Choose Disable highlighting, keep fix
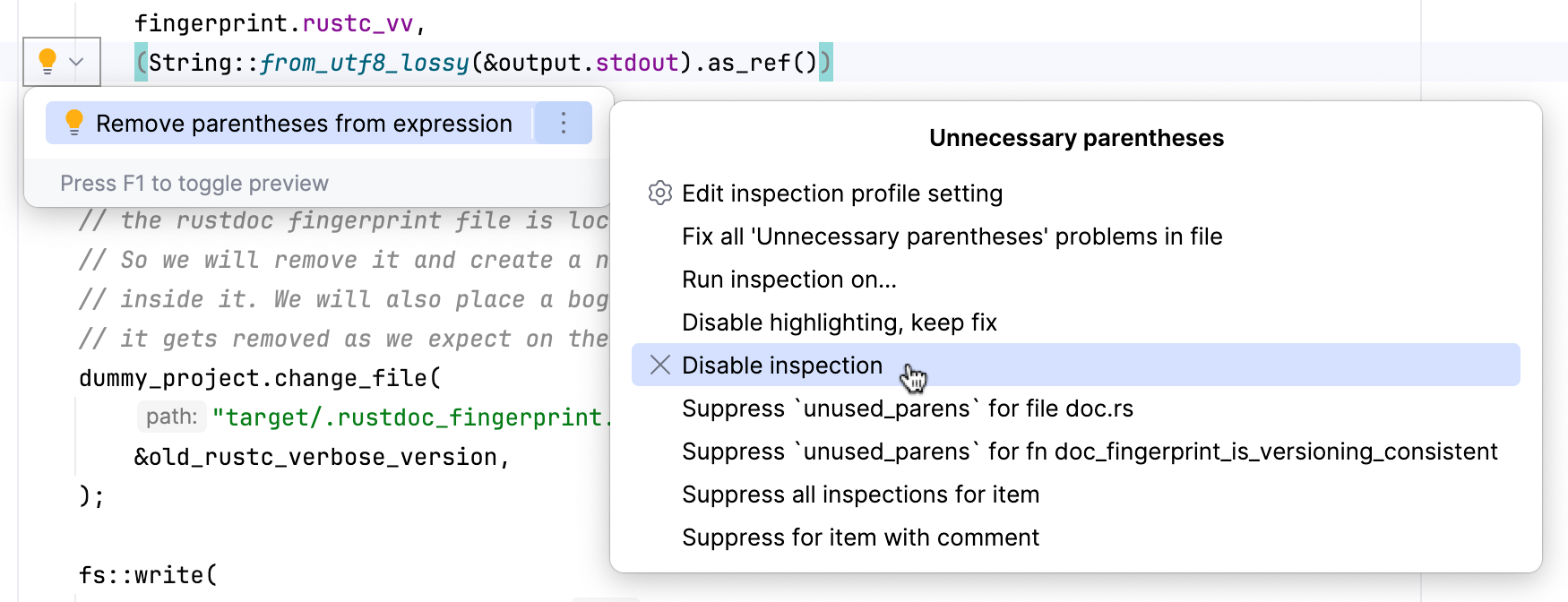The height and width of the screenshot is (602, 1568). tap(839, 322)
